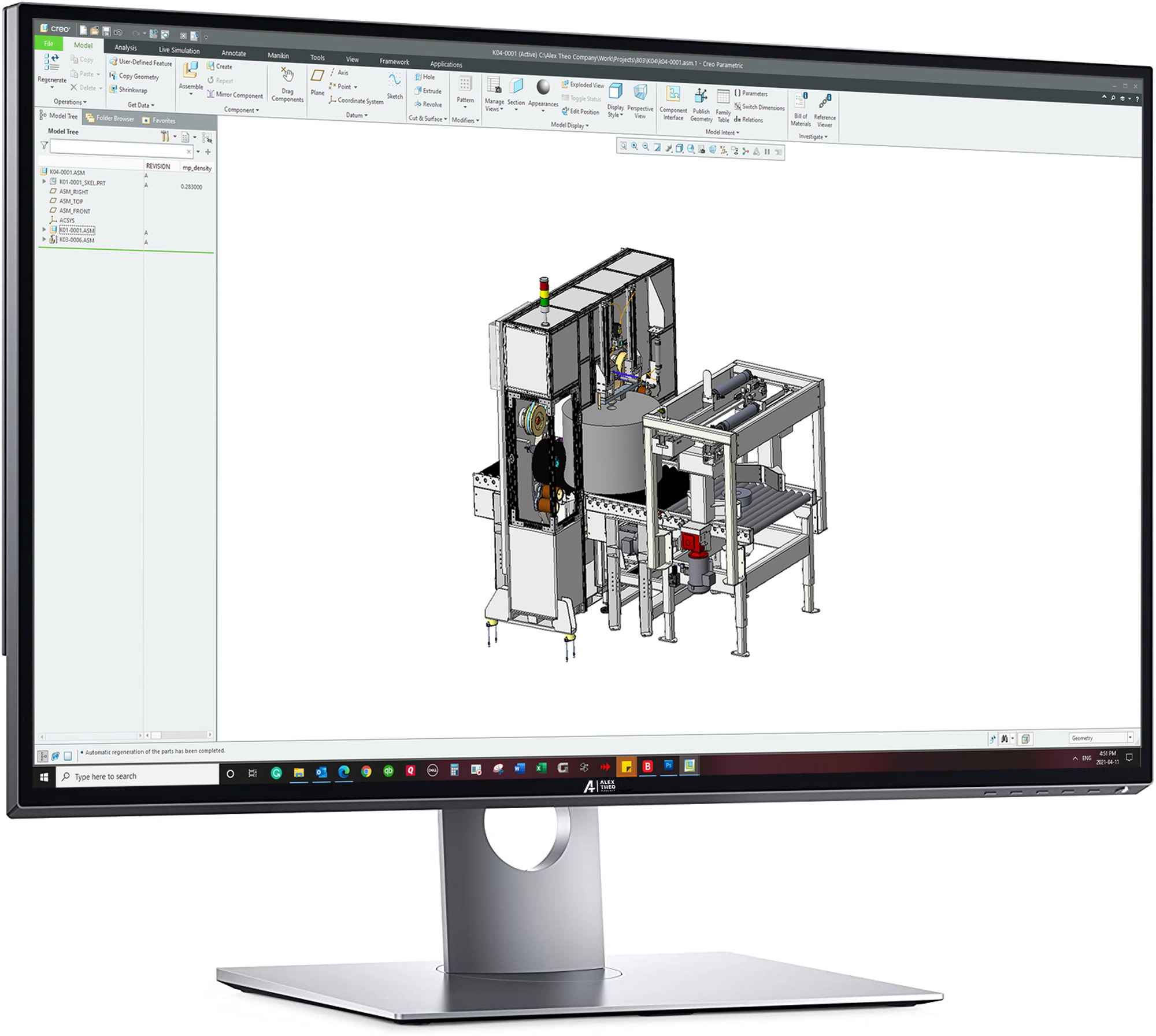Open the Hole tool
Viewport: 1156px width, 1036px height.
(426, 77)
